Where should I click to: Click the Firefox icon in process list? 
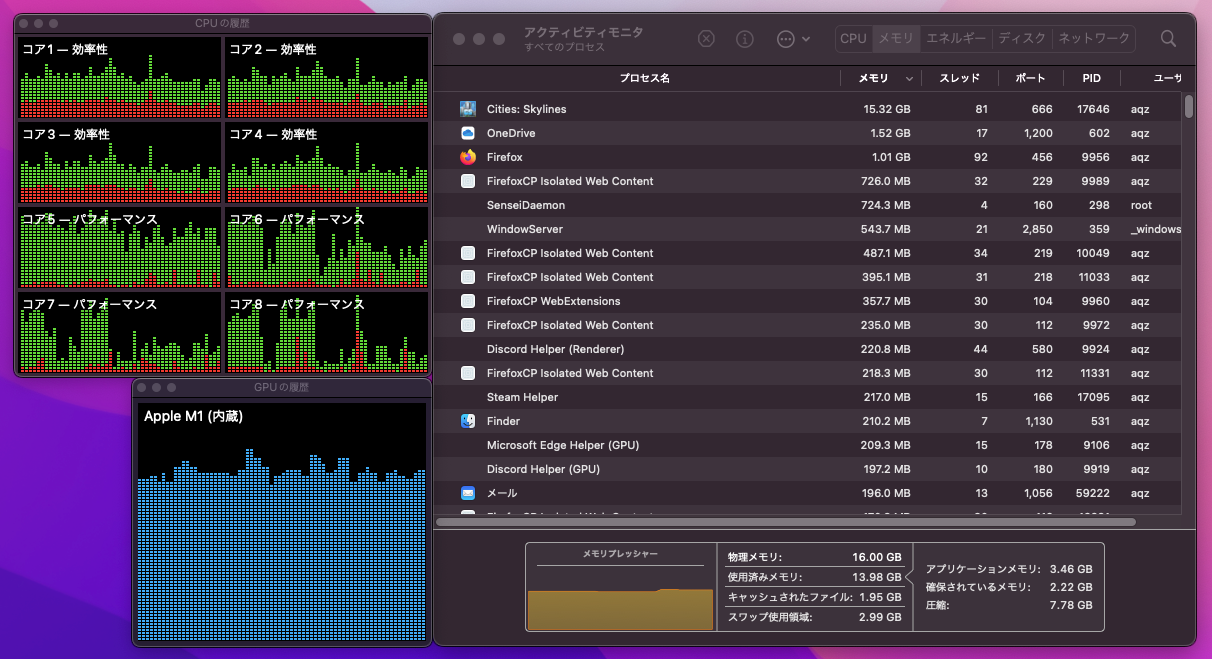[468, 157]
